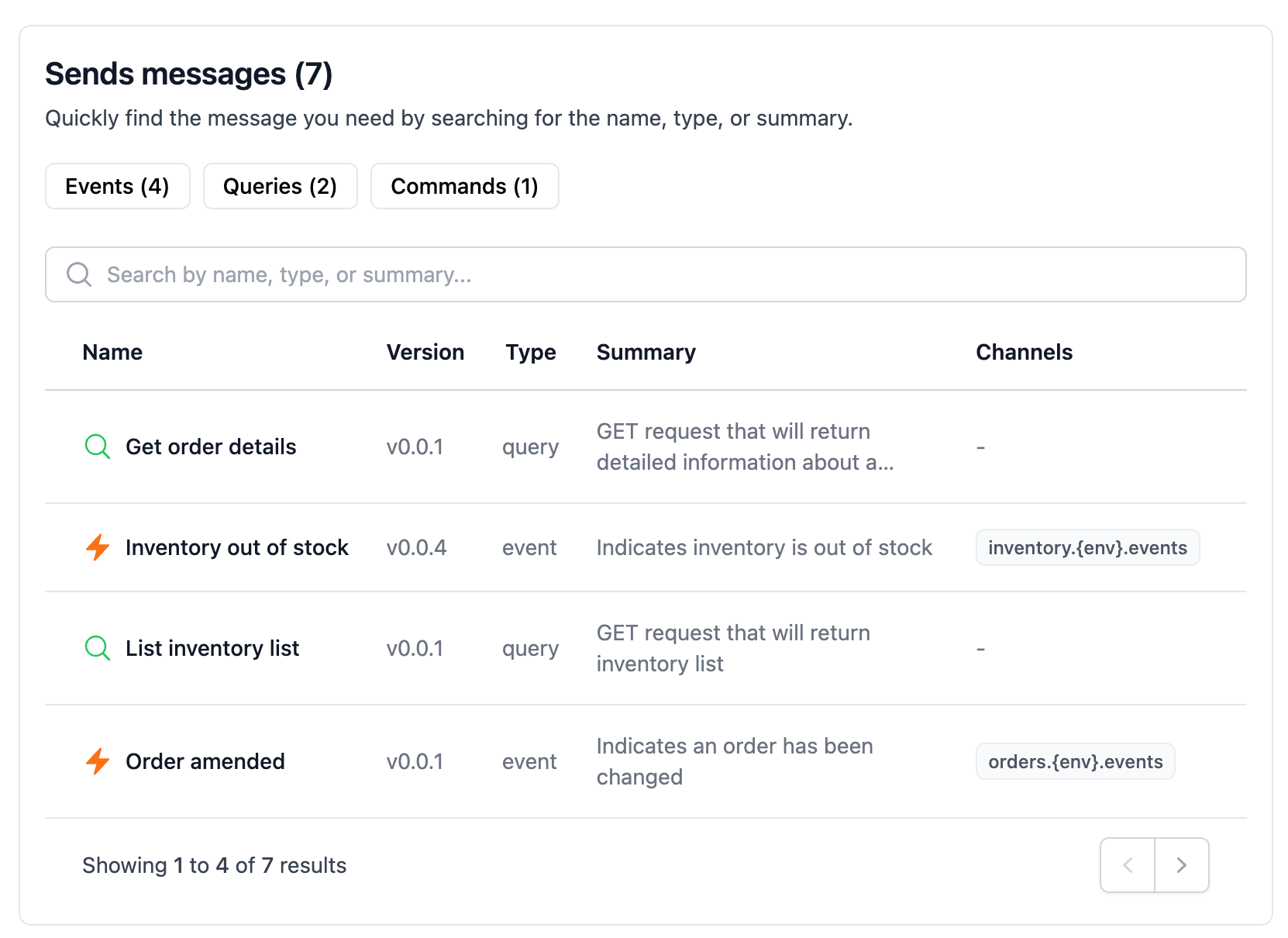Open the next page of results

click(1181, 865)
